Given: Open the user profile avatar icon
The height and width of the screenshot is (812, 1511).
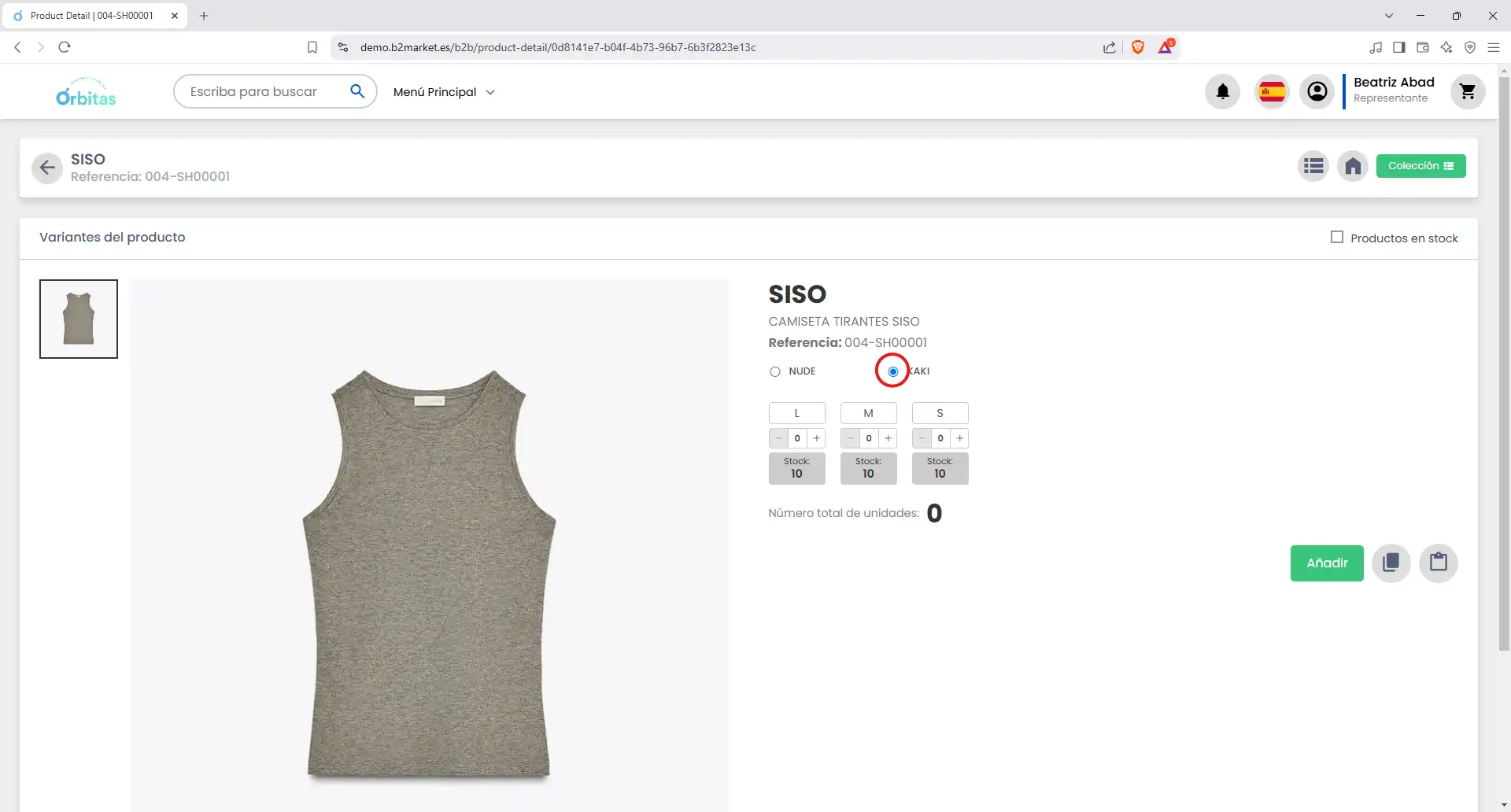Looking at the screenshot, I should point(1317,92).
